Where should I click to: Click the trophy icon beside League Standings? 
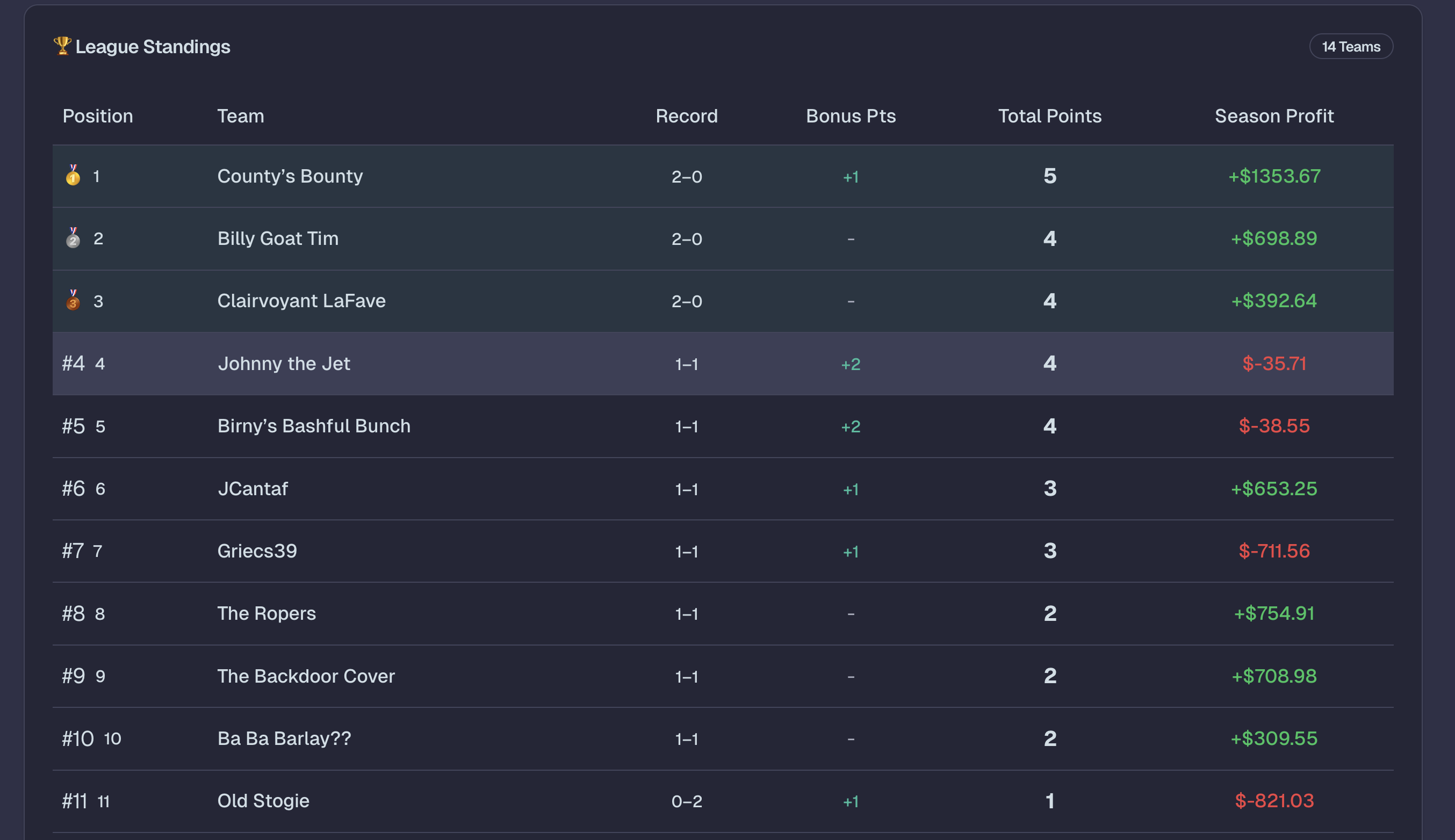[62, 45]
